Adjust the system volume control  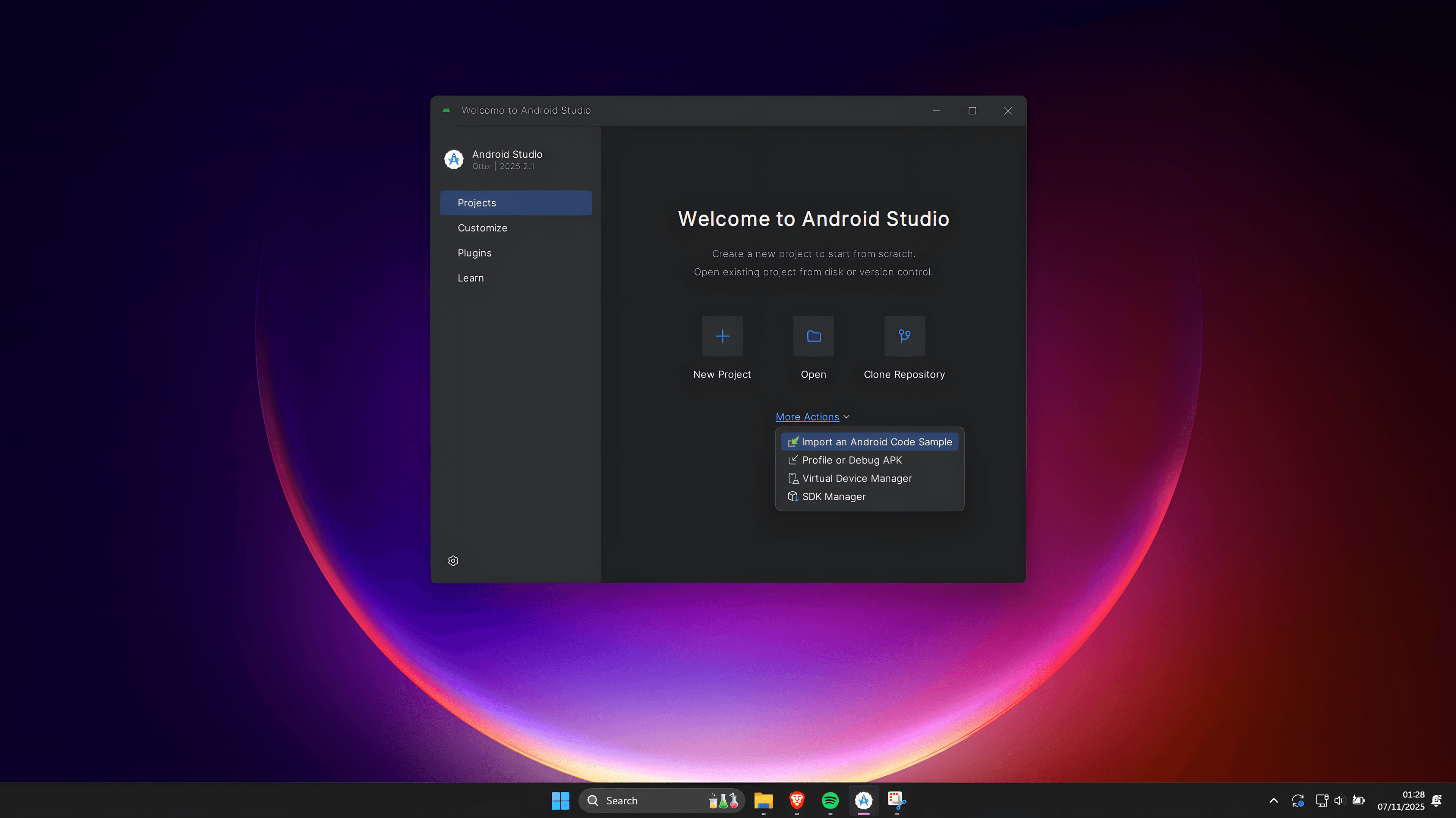coord(1339,801)
